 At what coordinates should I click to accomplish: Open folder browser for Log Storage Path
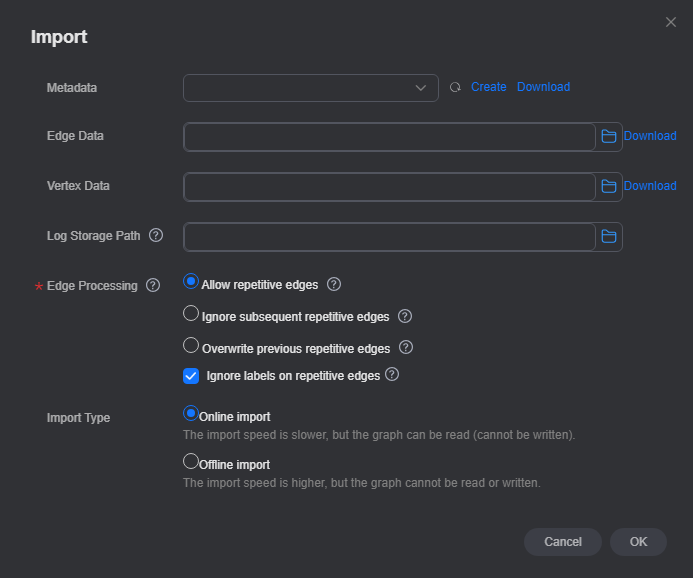609,236
